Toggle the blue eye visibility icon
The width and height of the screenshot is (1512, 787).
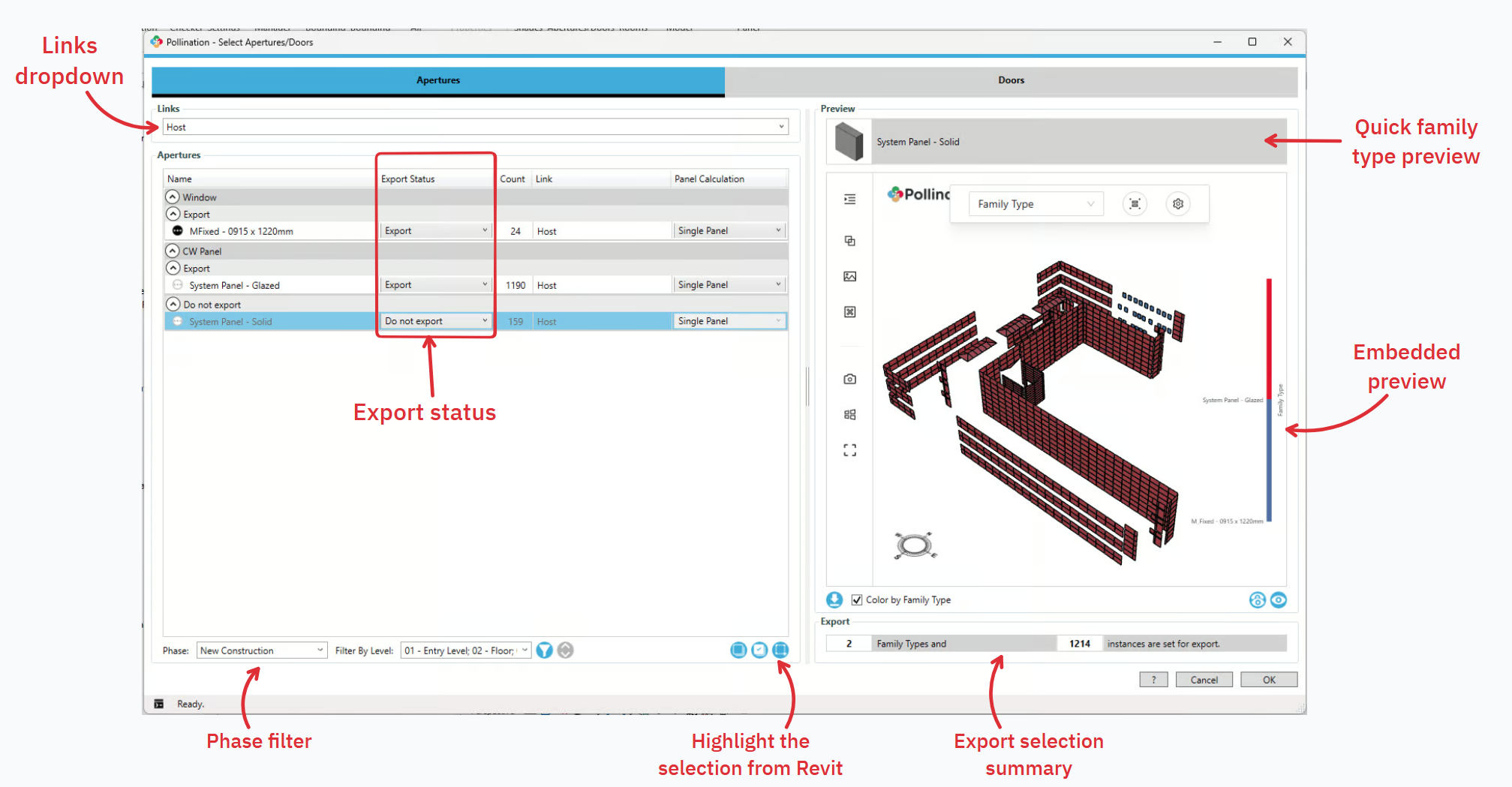click(x=1279, y=600)
